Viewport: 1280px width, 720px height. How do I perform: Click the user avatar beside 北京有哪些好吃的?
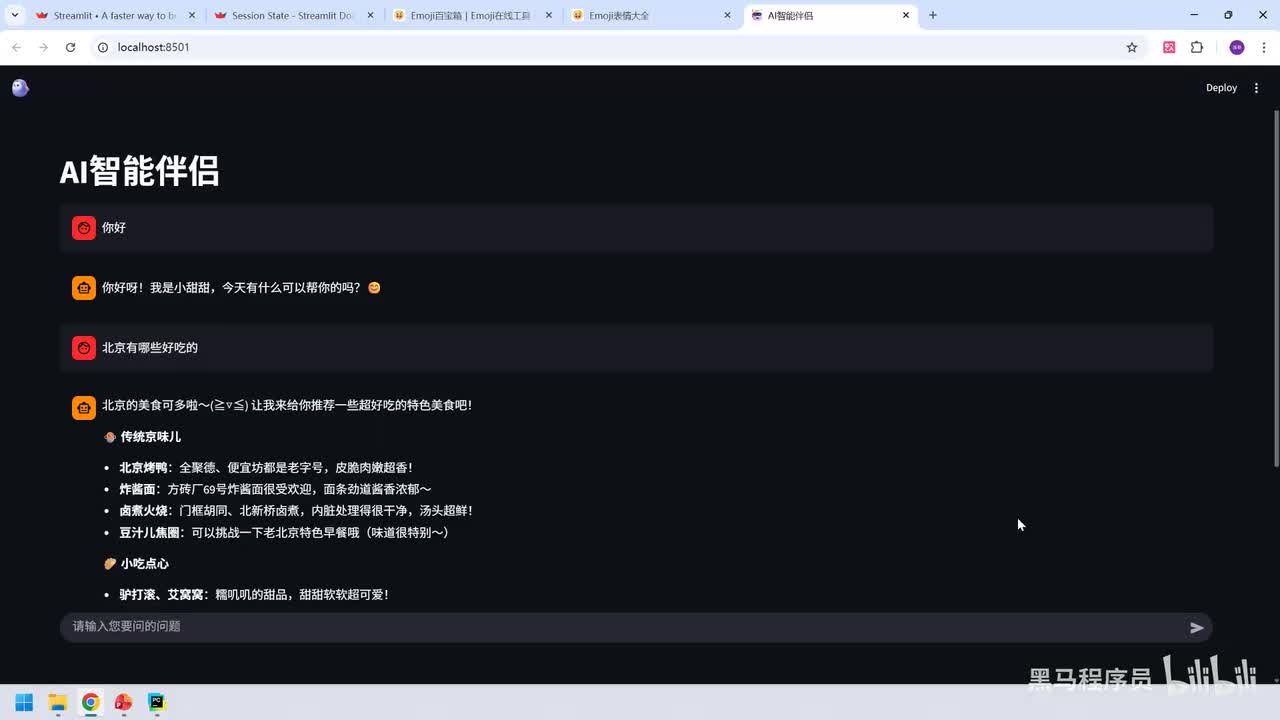[x=84, y=348]
